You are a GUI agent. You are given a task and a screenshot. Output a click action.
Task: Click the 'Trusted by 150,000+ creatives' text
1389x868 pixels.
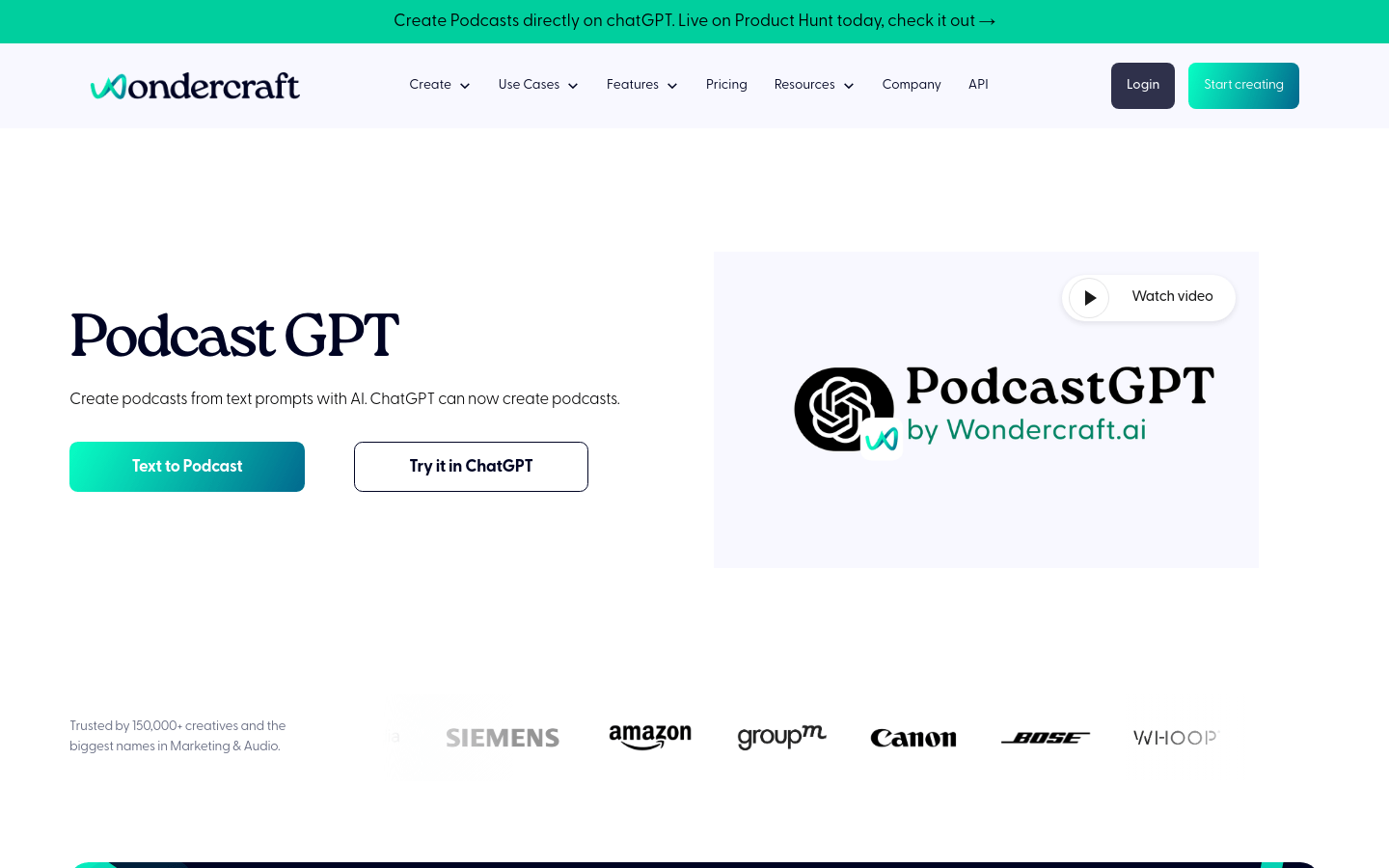pos(177,736)
